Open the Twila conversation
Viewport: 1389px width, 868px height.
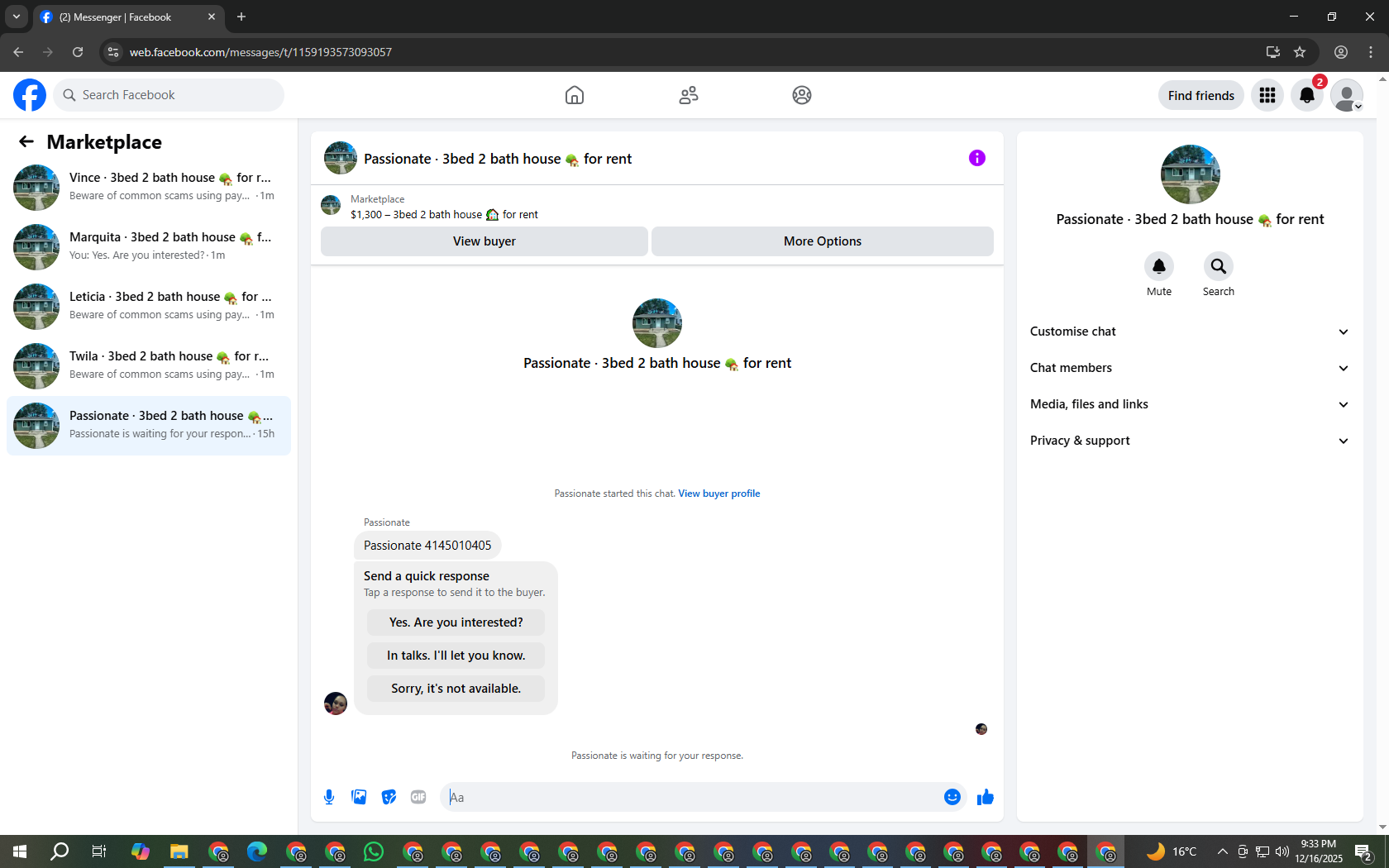coord(149,365)
